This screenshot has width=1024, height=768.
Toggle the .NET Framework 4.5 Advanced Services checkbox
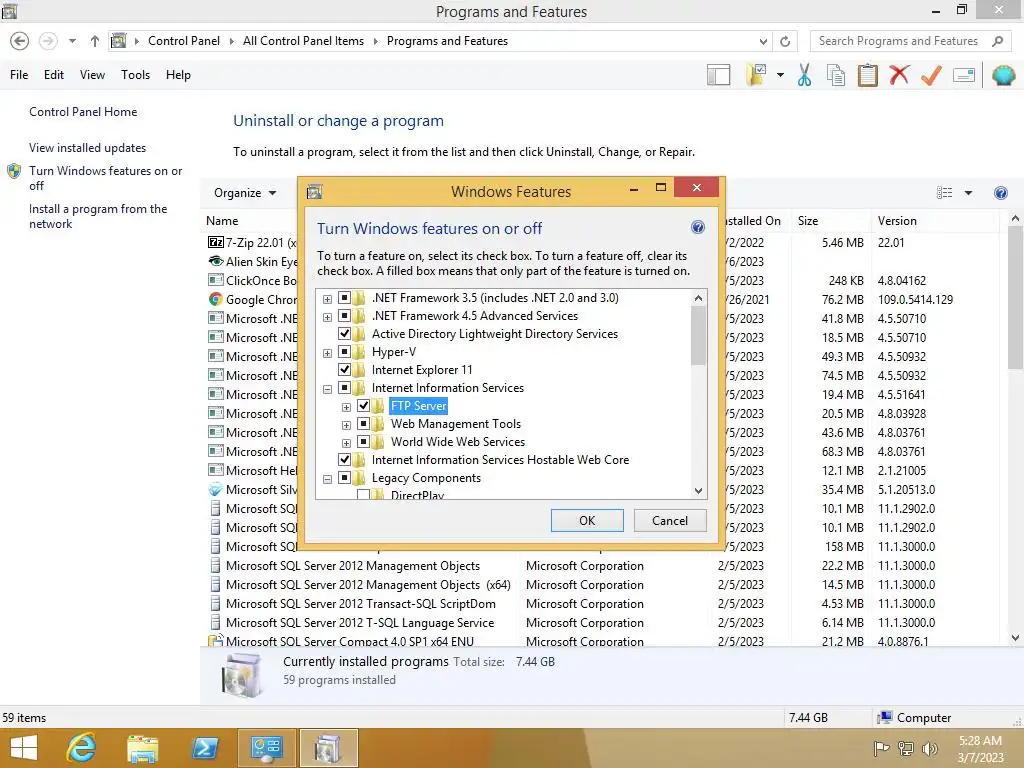344,316
